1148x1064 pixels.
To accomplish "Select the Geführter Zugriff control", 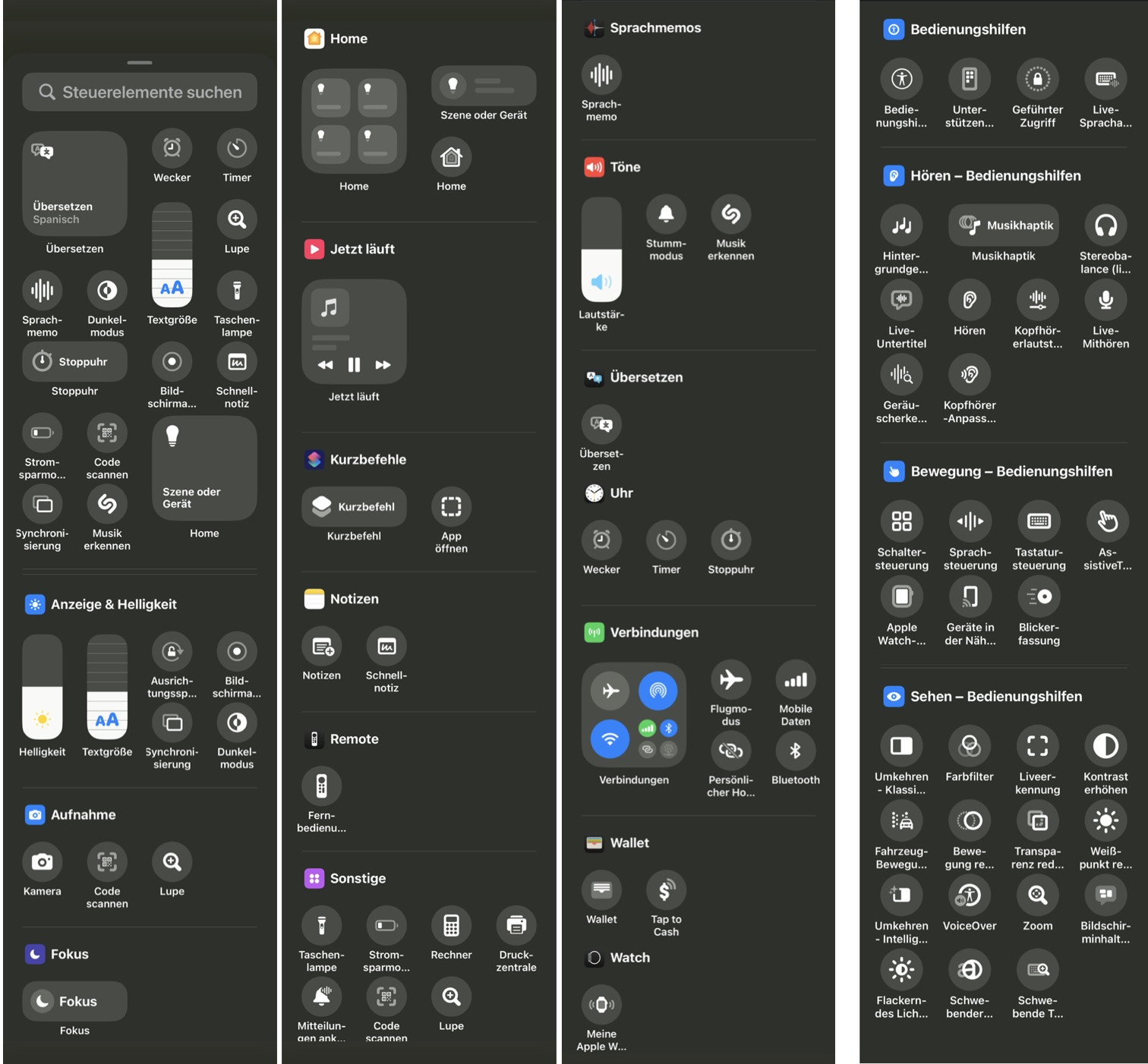I will point(1037,79).
